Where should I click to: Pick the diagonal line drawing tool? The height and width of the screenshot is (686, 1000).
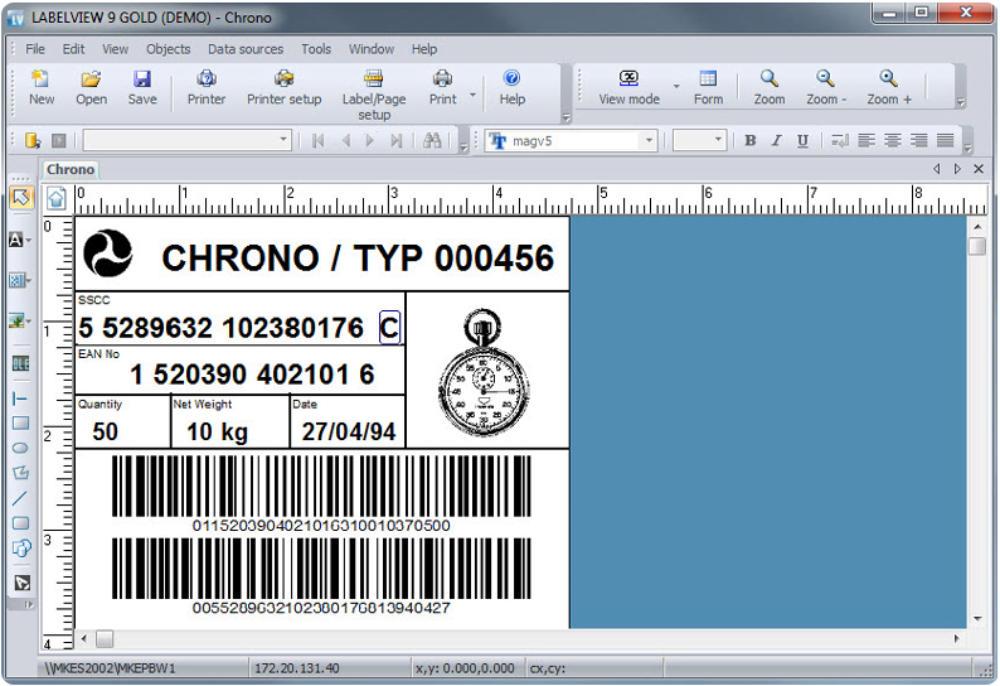coord(20,497)
